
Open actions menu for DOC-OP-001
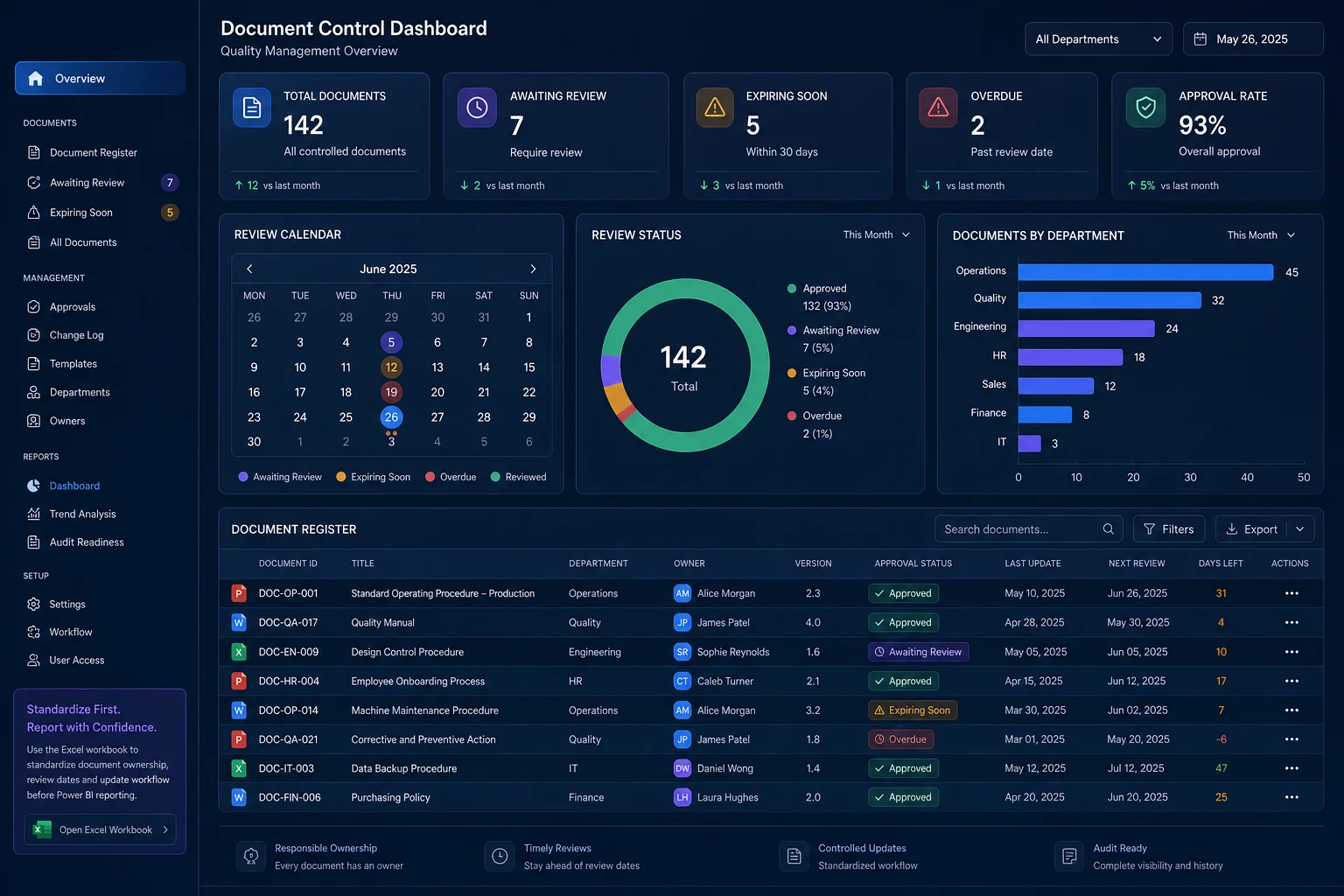pyautogui.click(x=1291, y=593)
